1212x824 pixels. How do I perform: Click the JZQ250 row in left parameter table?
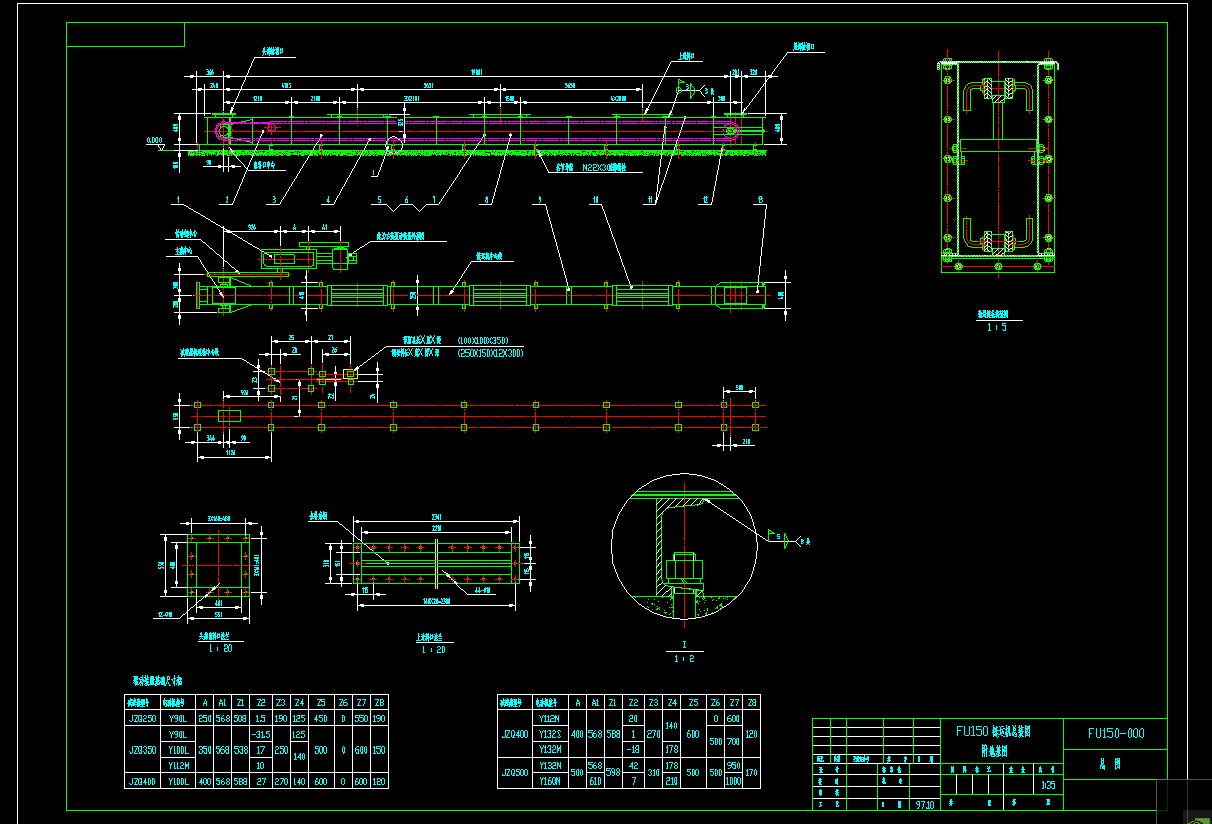click(143, 719)
